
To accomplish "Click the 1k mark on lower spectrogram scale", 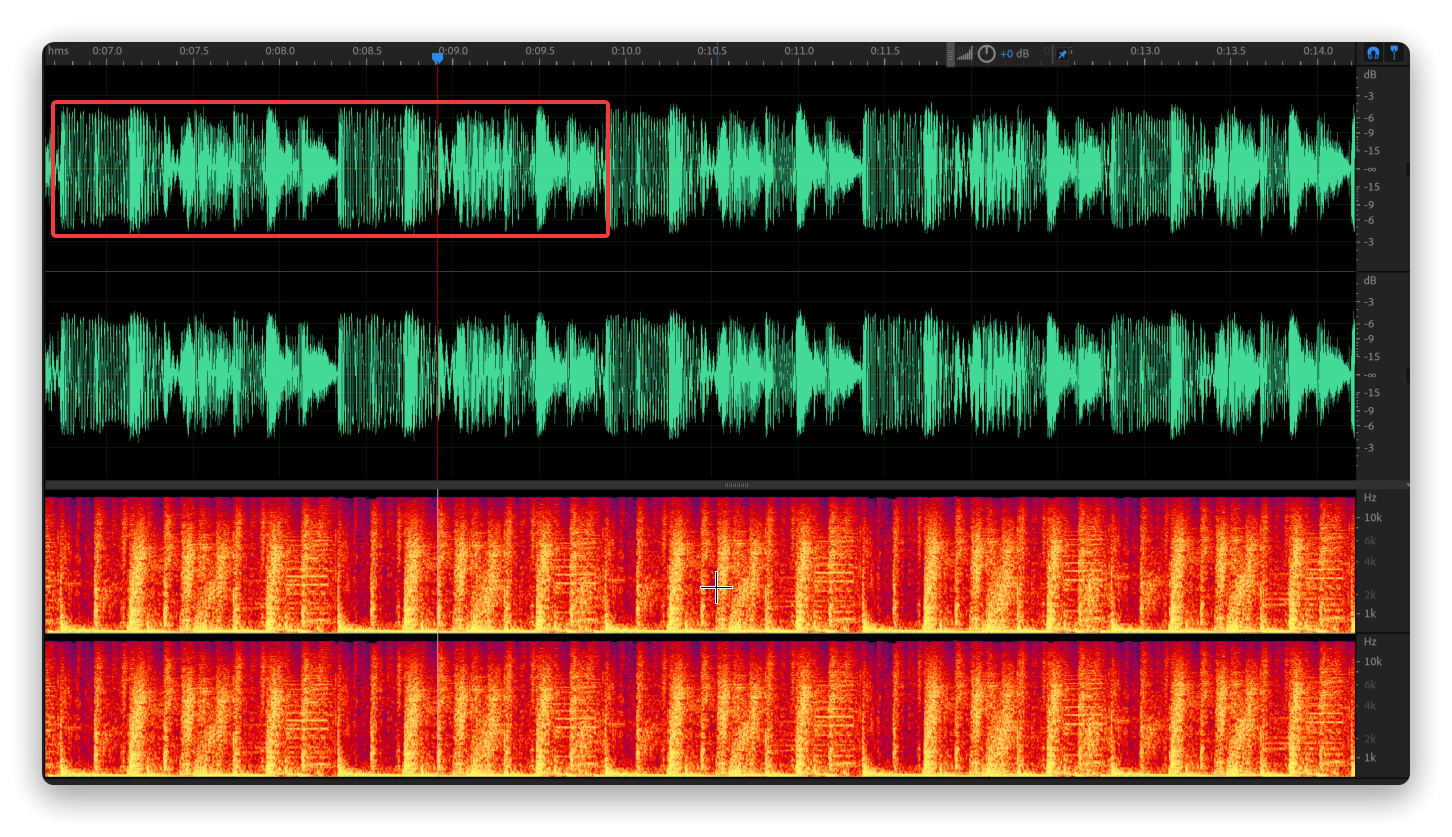I will tap(1370, 758).
